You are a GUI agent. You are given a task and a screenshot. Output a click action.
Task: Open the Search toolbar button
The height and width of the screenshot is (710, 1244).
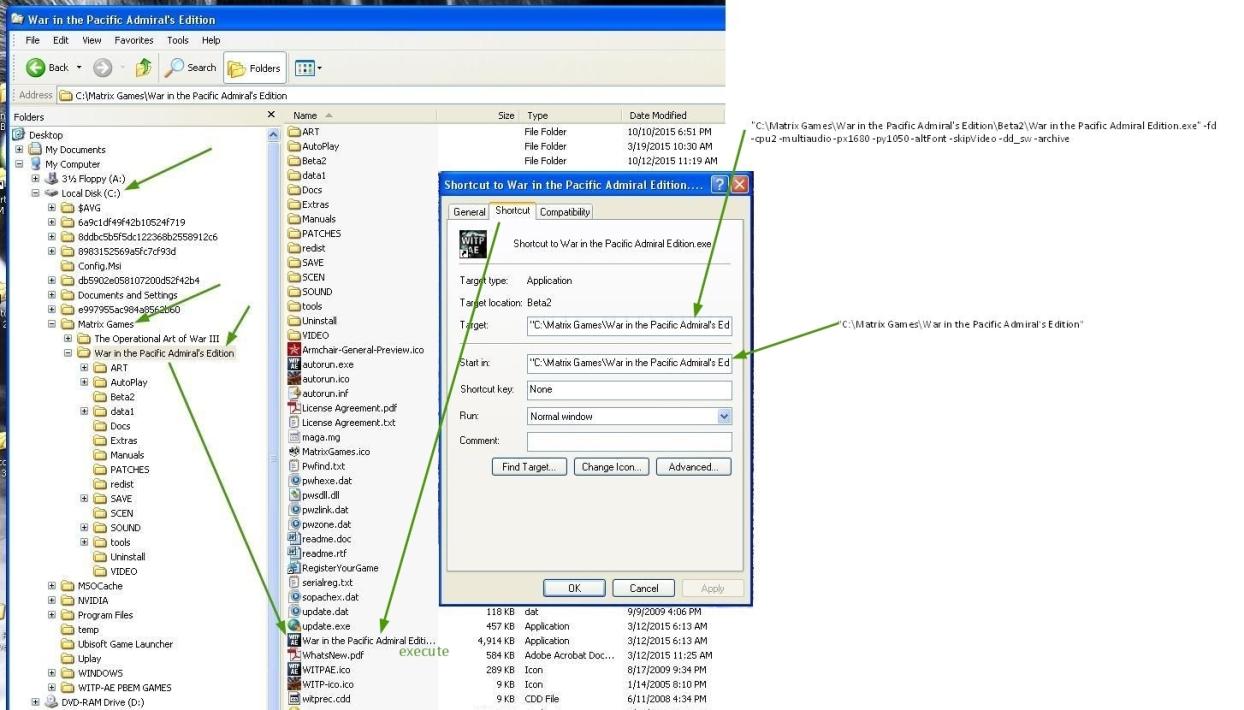(189, 68)
